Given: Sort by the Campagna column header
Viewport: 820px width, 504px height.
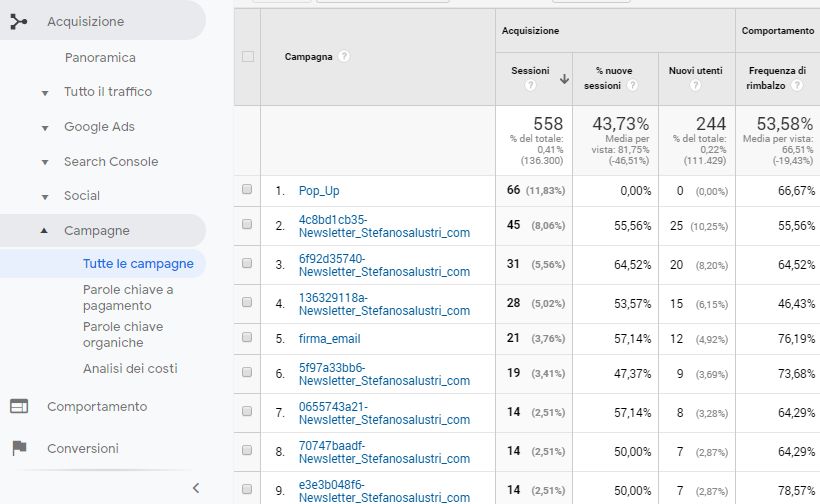Looking at the screenshot, I should 309,56.
